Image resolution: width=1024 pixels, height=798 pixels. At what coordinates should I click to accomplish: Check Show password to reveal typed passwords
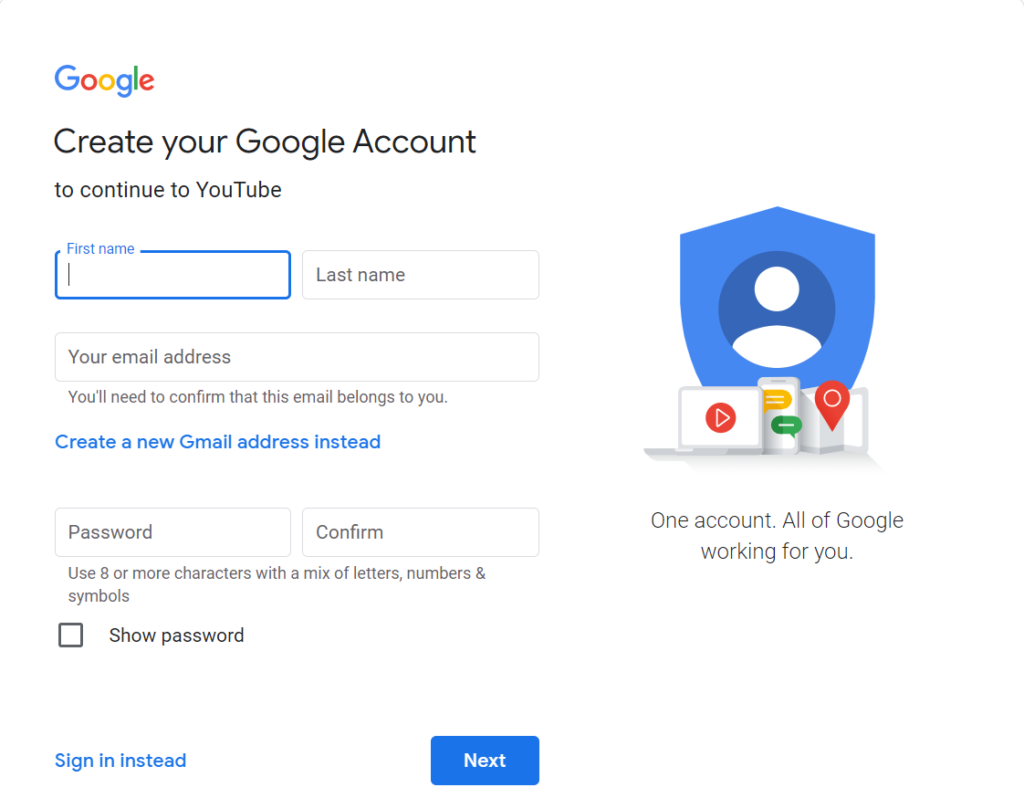pos(70,635)
